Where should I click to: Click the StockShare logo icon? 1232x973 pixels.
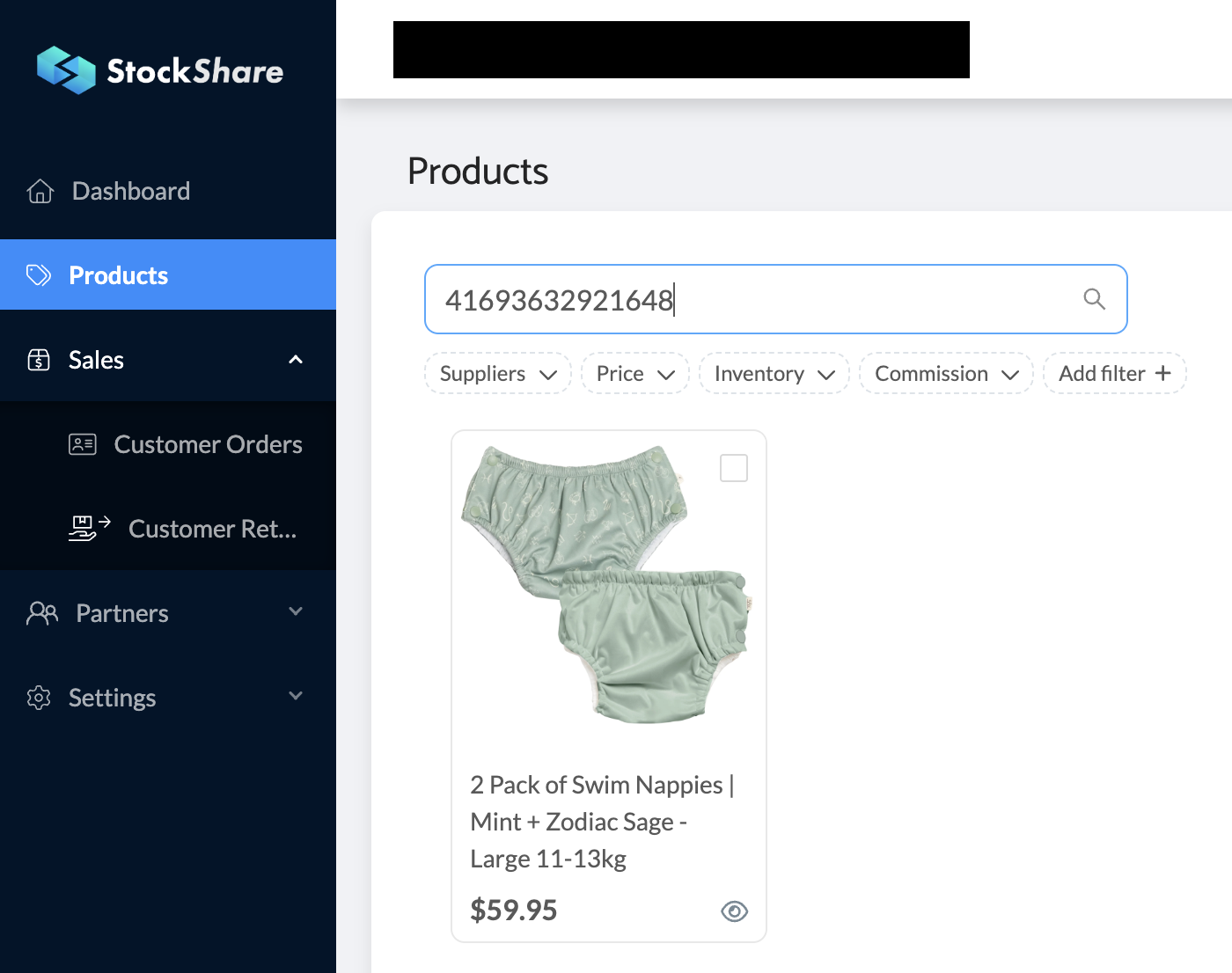pos(66,70)
